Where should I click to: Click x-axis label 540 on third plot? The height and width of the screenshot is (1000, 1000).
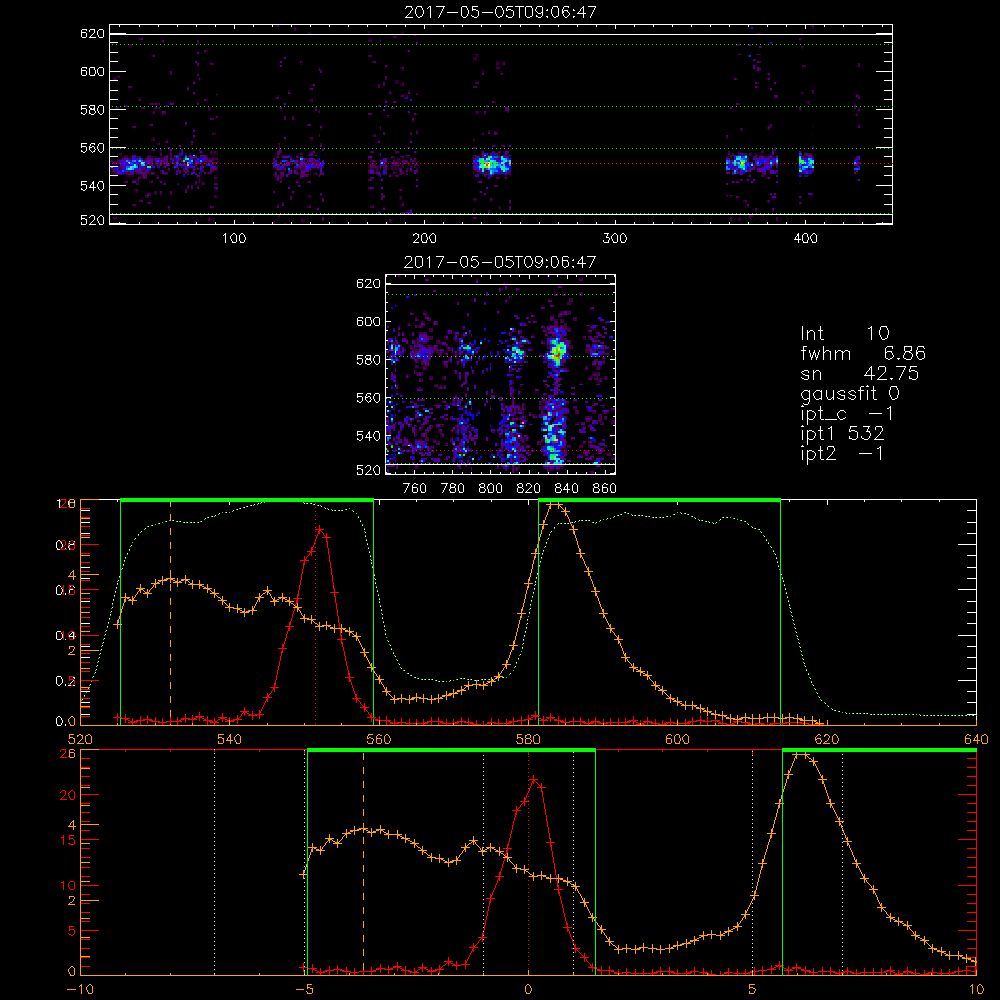coord(230,739)
